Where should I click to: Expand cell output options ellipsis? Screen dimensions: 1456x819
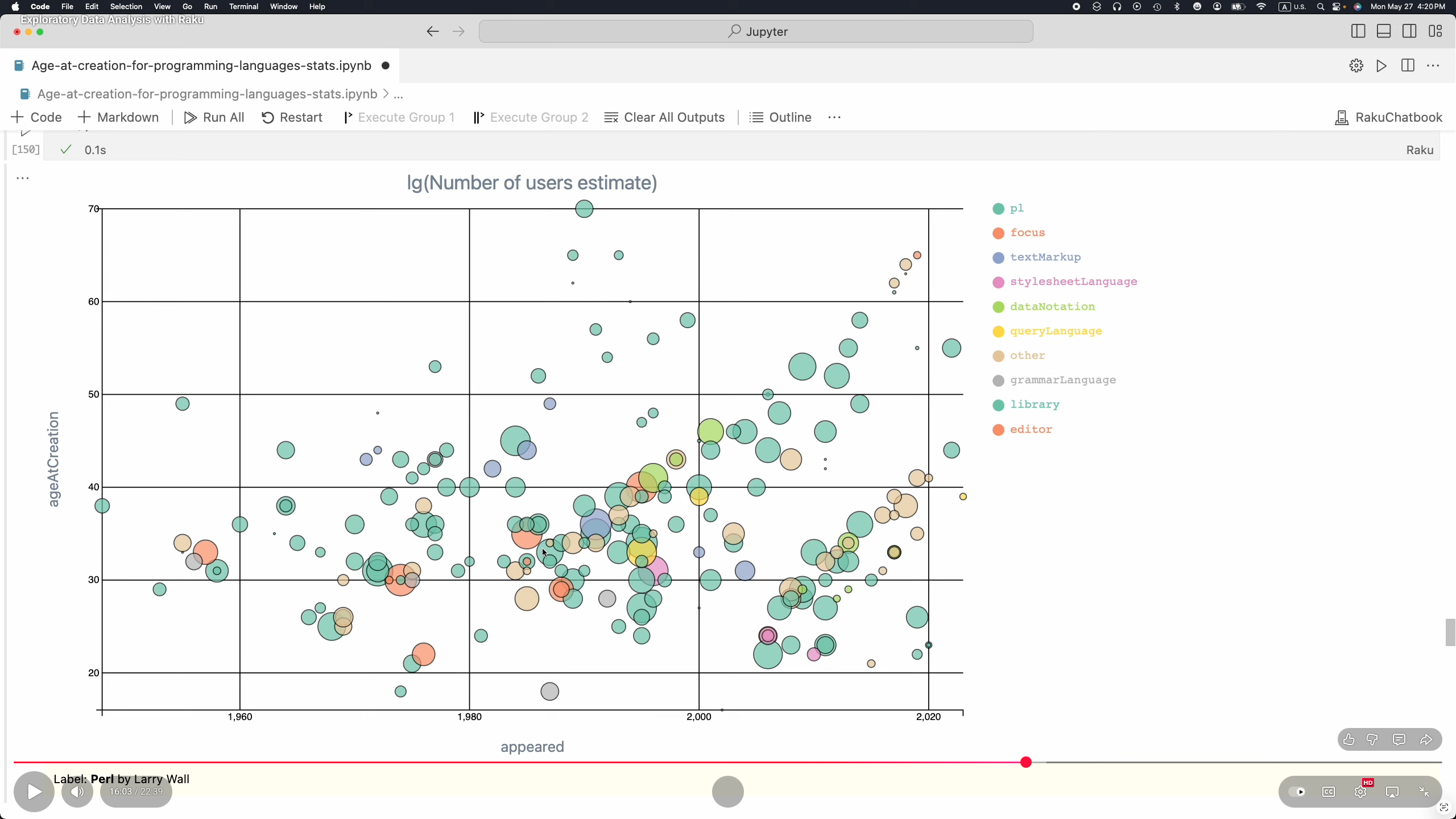click(23, 178)
